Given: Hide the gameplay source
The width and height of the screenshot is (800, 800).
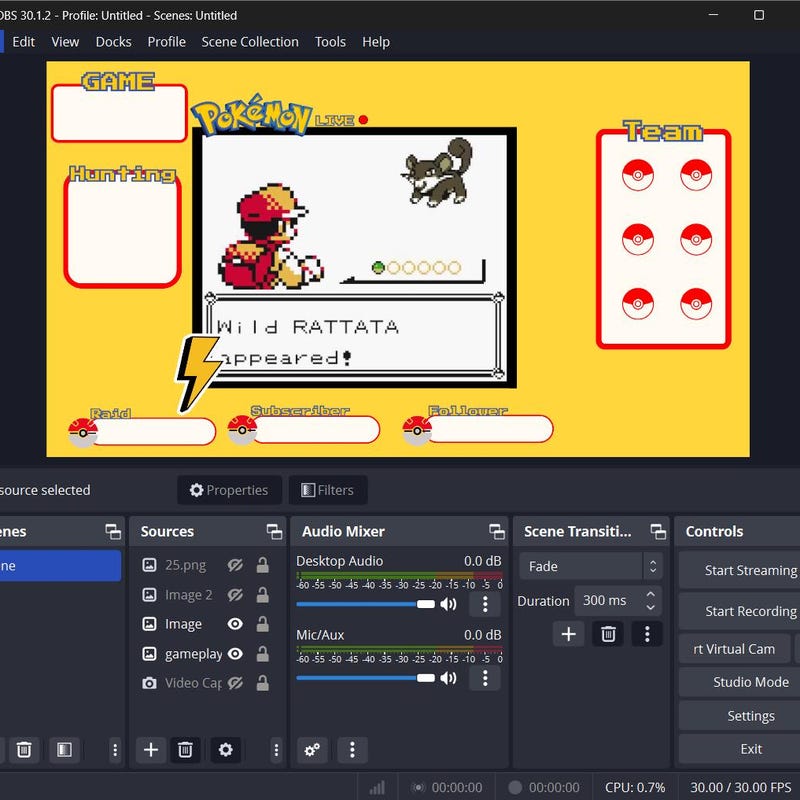Looking at the screenshot, I should click(234, 654).
